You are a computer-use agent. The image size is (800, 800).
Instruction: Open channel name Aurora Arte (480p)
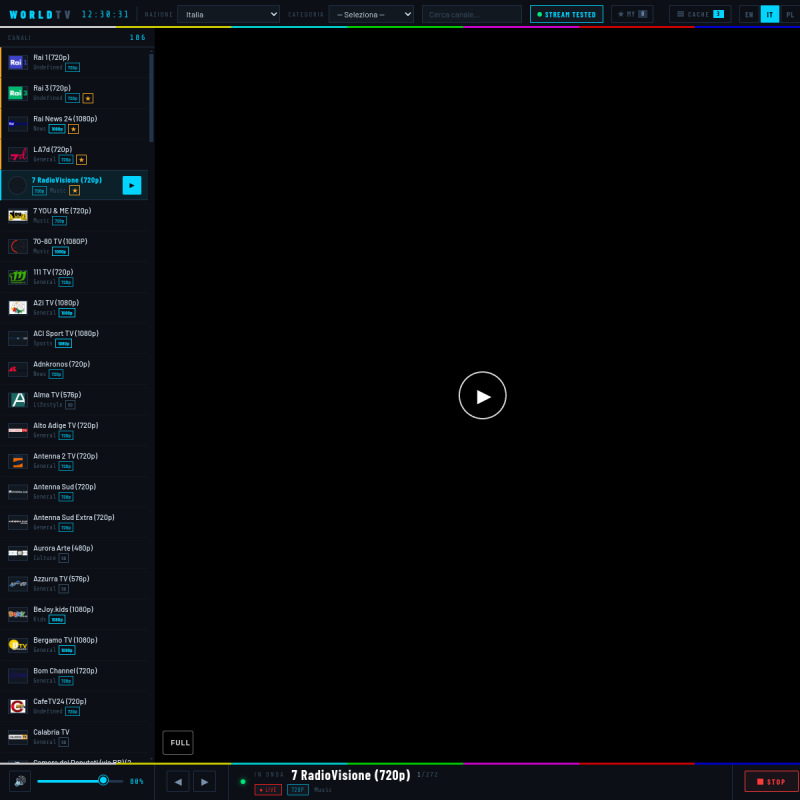pyautogui.click(x=63, y=548)
